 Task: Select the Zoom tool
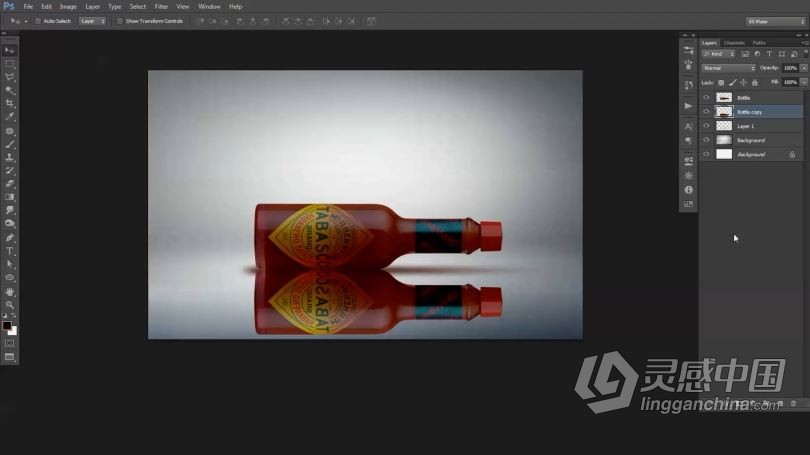(10, 305)
